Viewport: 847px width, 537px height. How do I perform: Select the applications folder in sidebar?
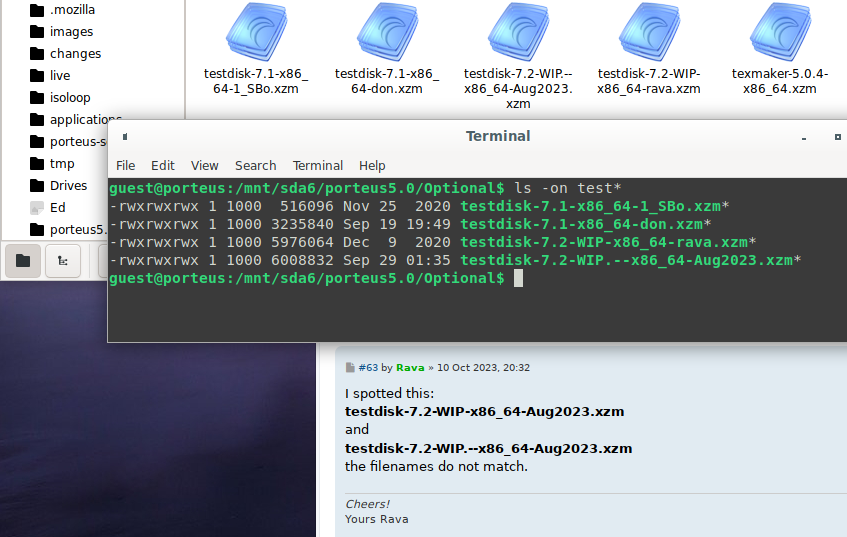[76, 119]
